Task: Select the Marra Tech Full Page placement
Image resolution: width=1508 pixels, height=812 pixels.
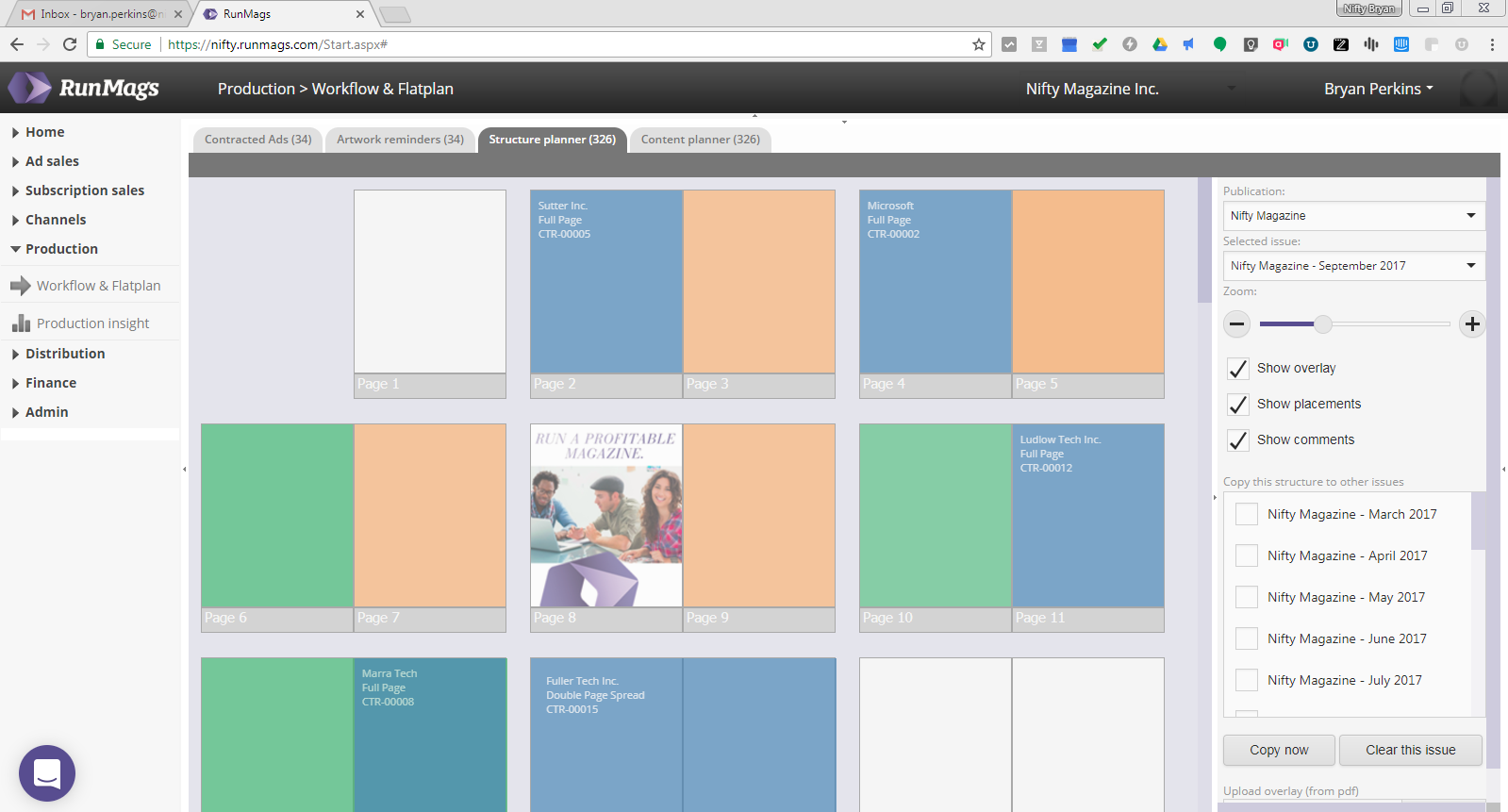Action: point(430,735)
